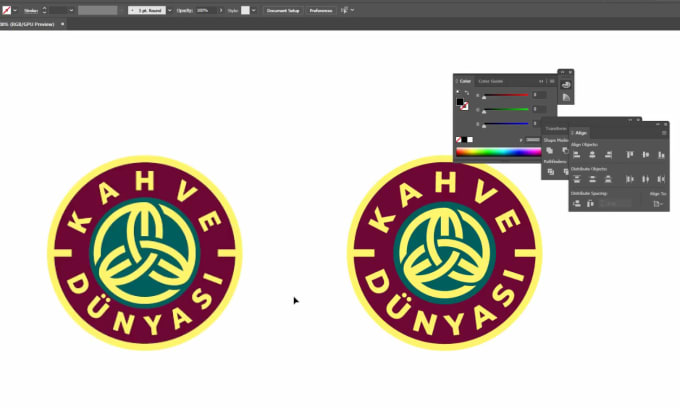Click Horizontal Align Left icon
The width and height of the screenshot is (680, 408).
[576, 155]
